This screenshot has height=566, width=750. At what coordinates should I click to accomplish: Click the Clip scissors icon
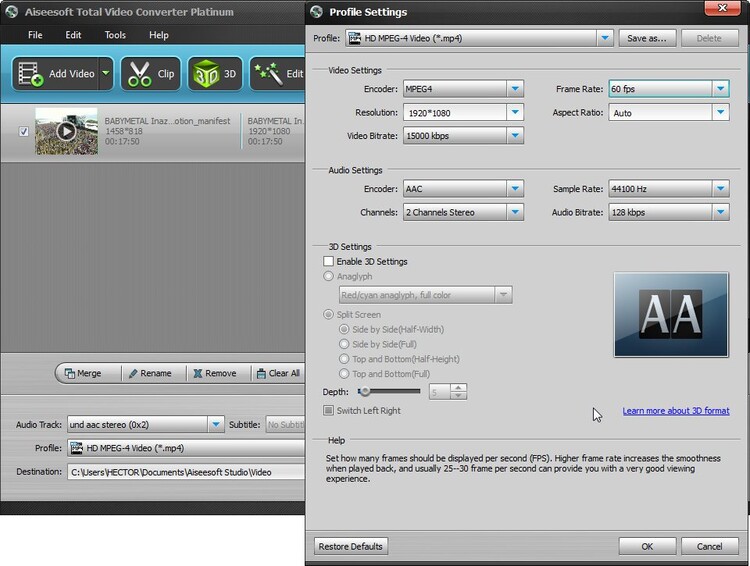pos(139,74)
